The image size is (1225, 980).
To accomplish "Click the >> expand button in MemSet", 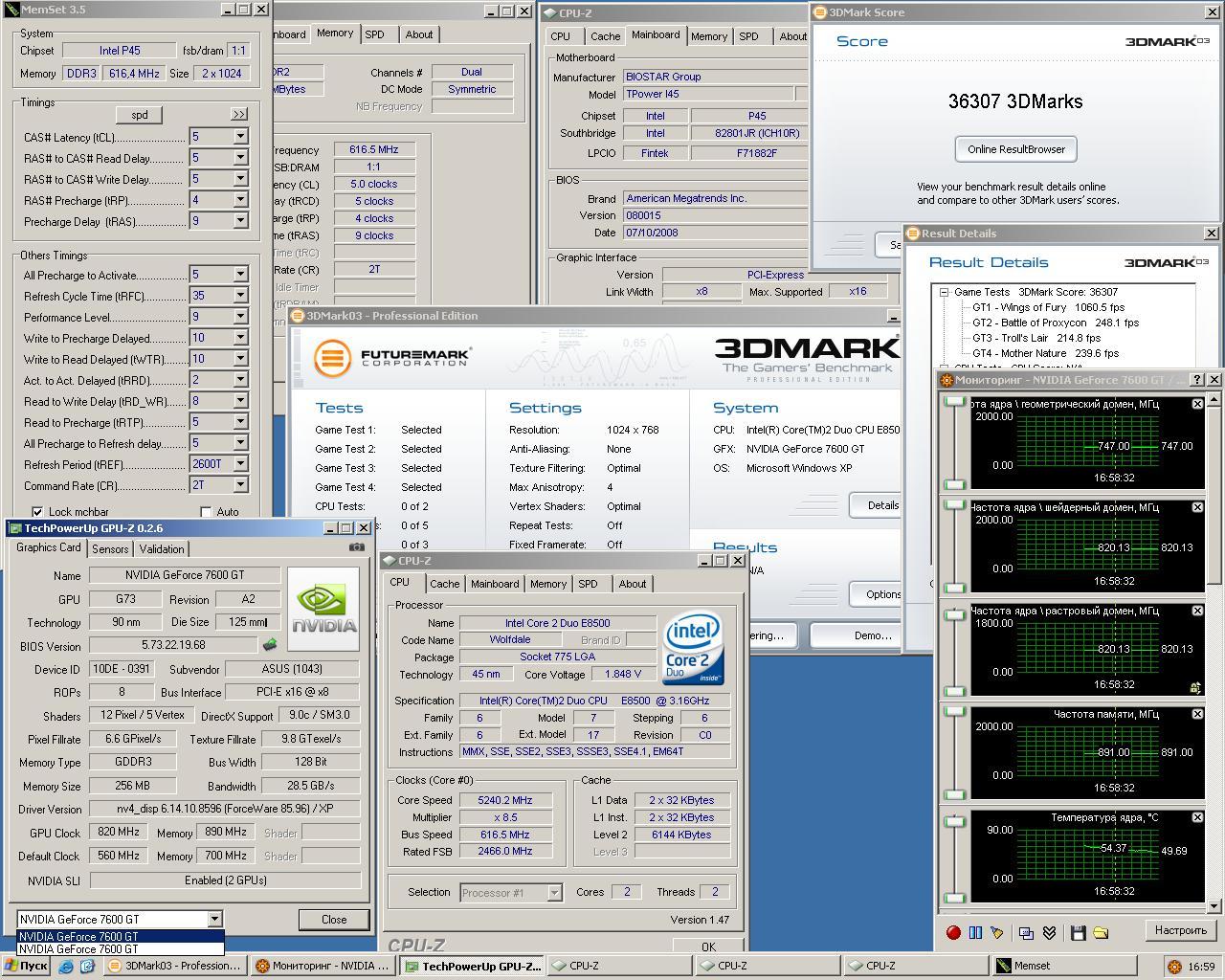I will click(238, 114).
